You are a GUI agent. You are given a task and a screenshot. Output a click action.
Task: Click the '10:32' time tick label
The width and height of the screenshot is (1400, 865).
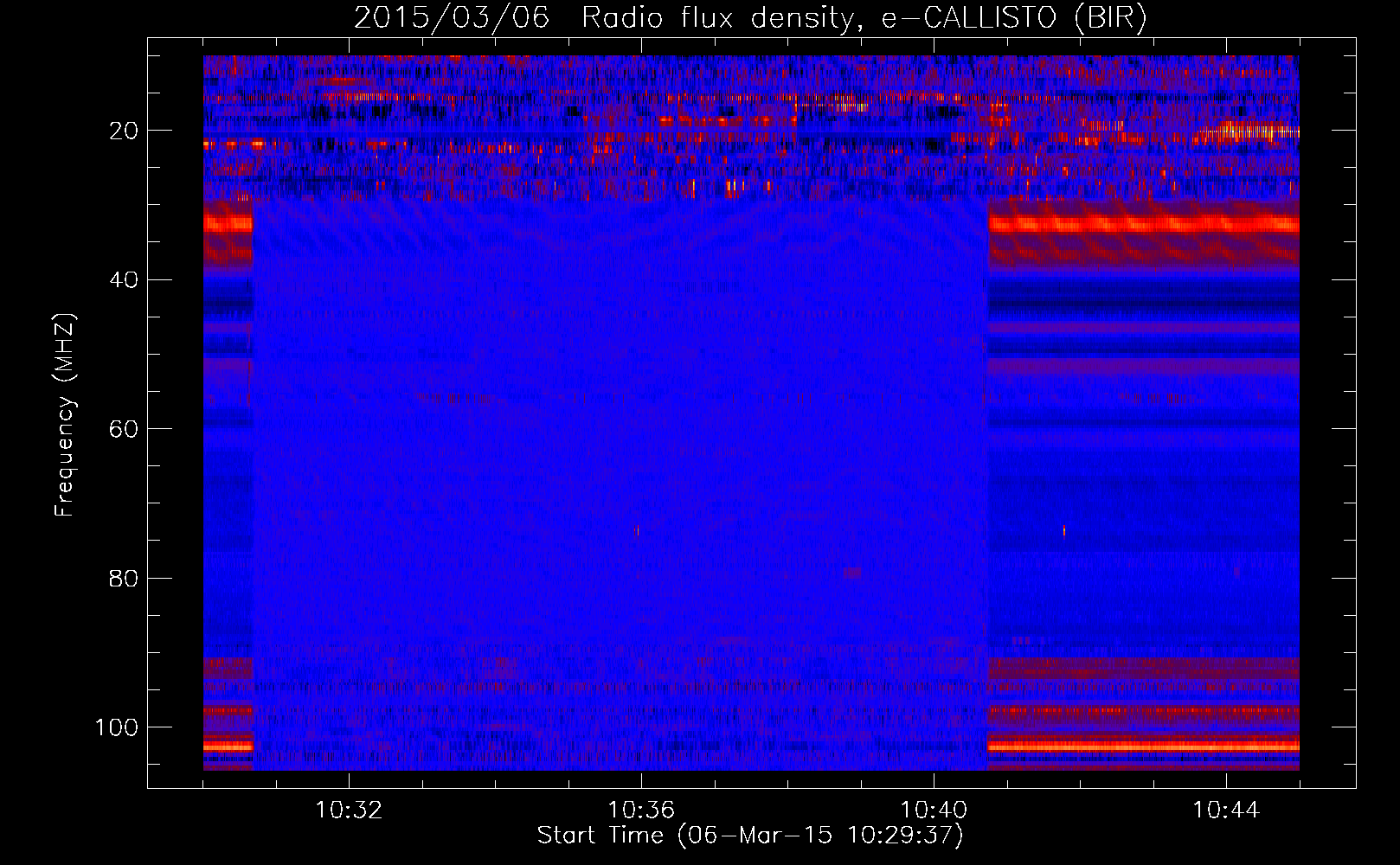[349, 811]
